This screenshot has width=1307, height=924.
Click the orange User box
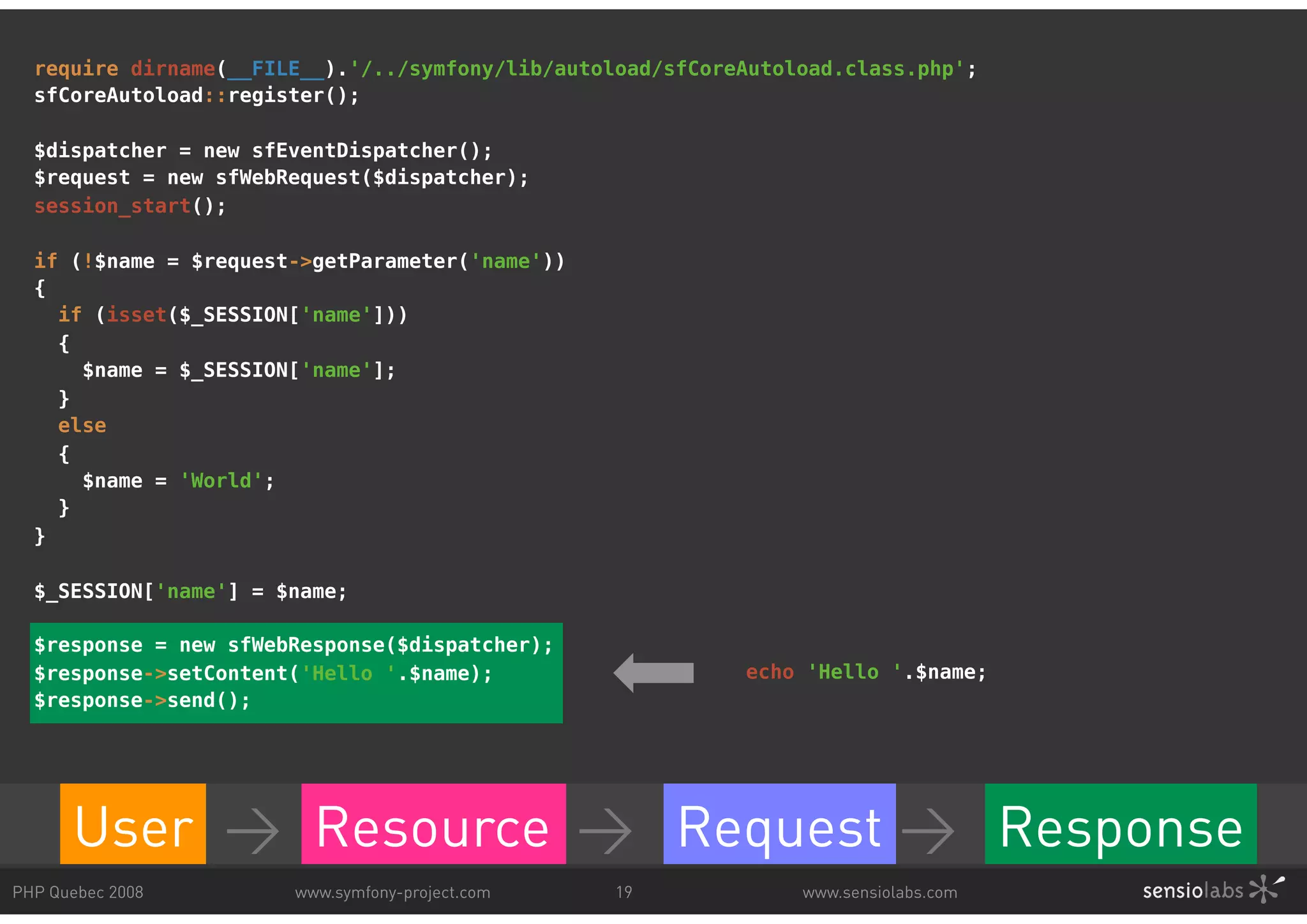(x=133, y=823)
